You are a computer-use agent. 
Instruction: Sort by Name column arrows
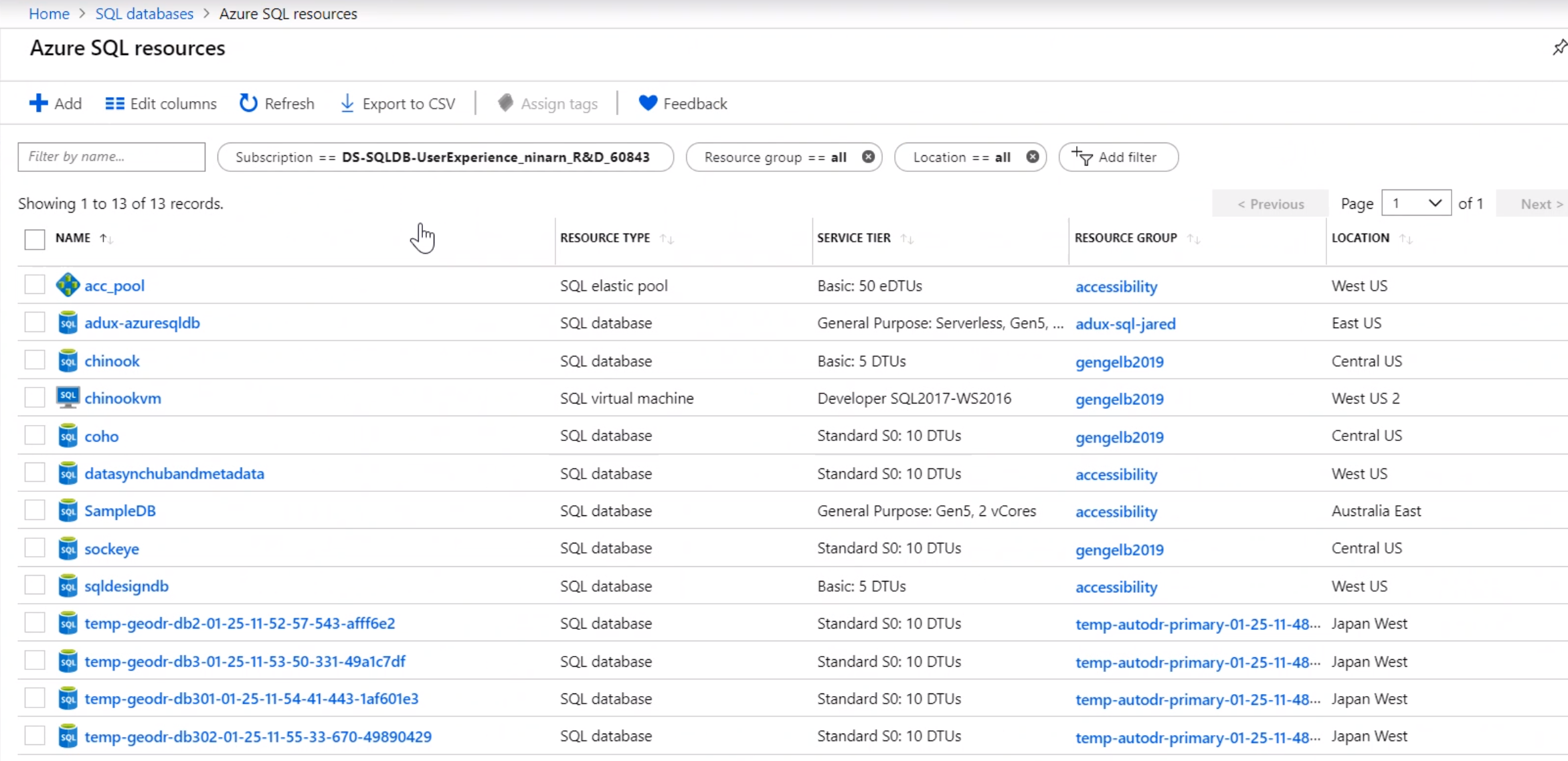click(106, 238)
